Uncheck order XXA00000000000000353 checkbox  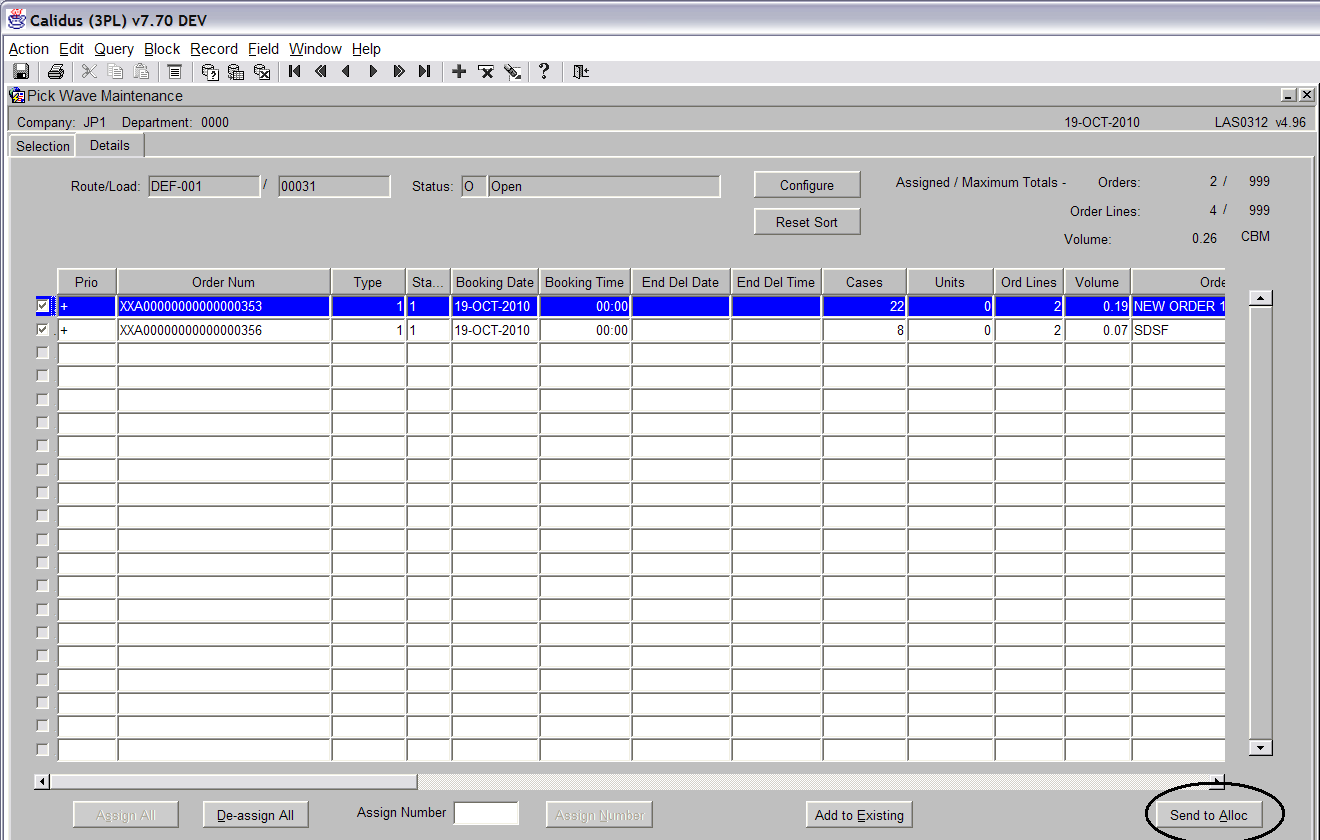pos(43,306)
